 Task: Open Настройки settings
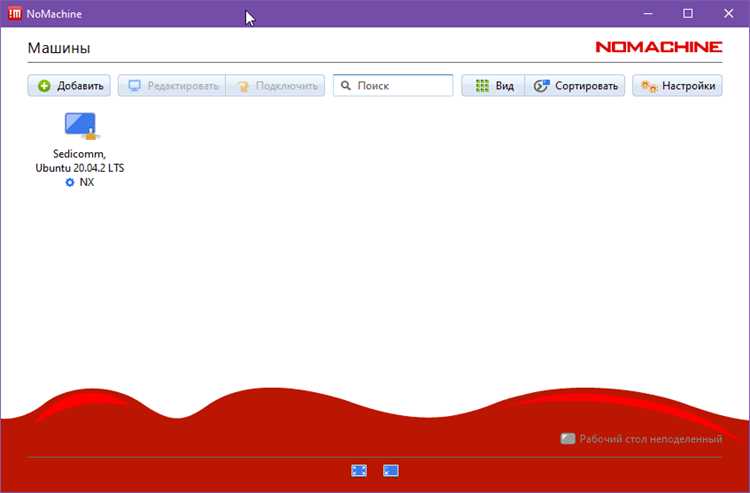(x=677, y=86)
